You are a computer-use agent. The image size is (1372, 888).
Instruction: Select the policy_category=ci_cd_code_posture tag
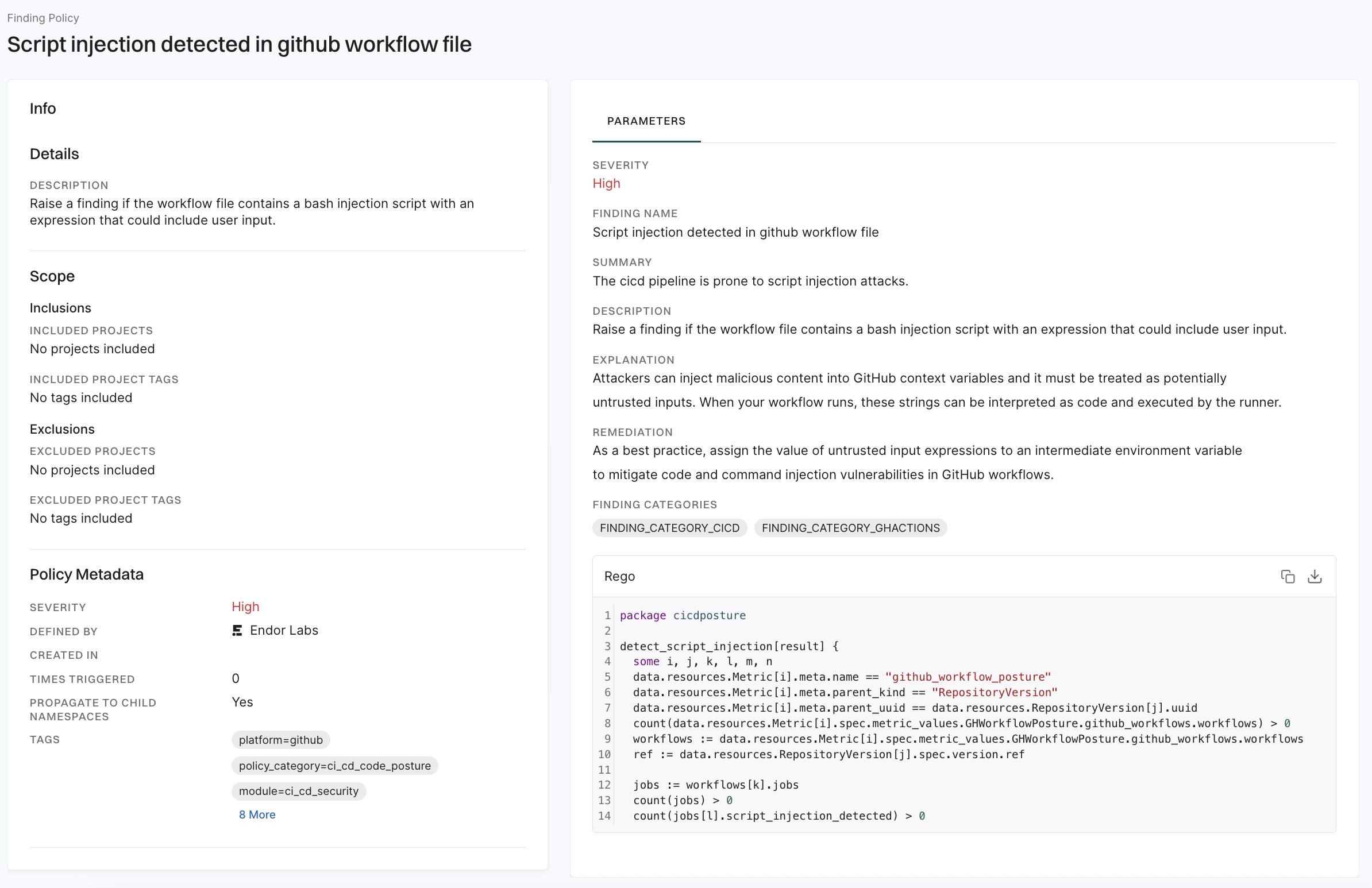tap(335, 765)
